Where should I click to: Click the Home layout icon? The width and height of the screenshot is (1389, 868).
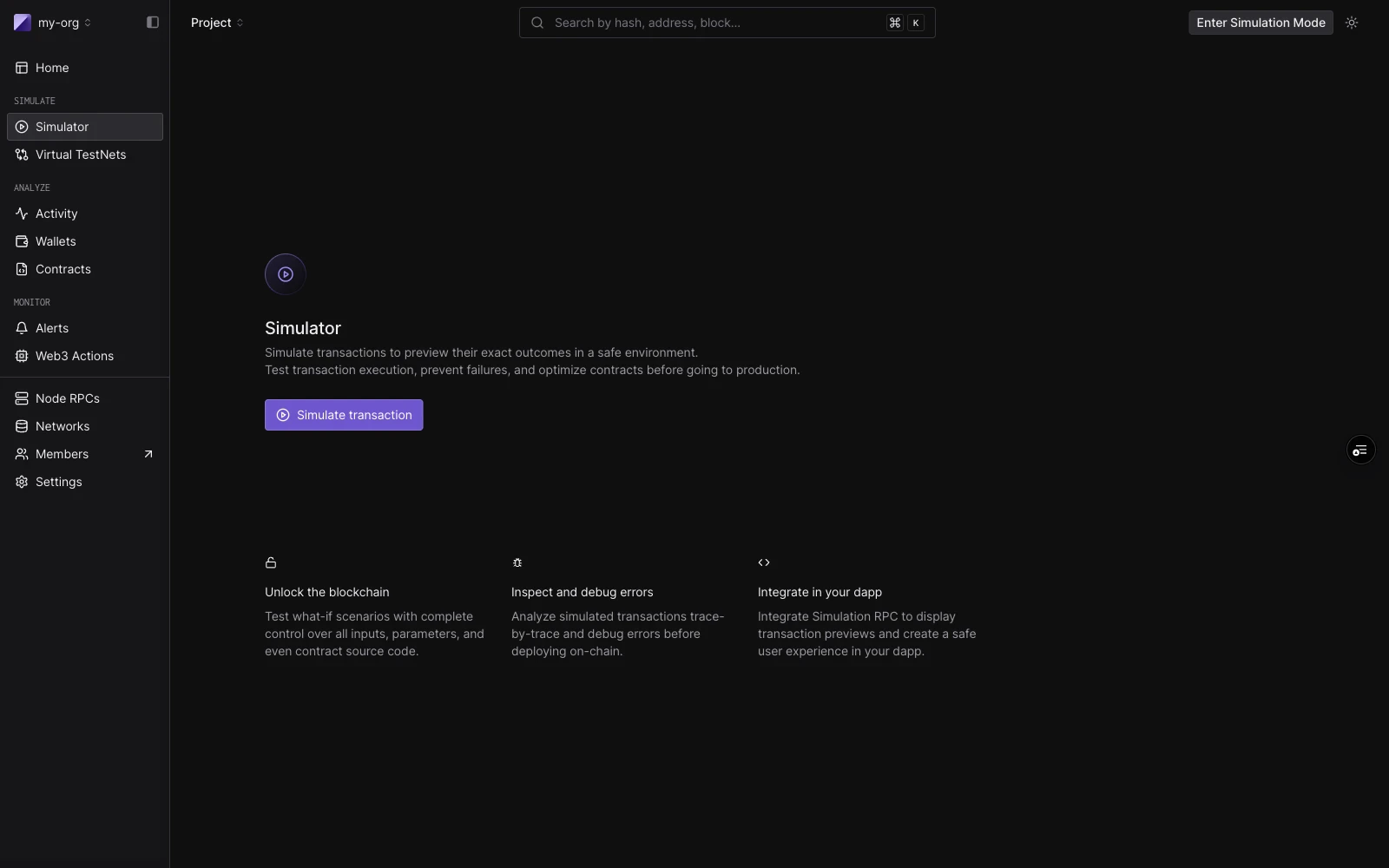click(22, 68)
